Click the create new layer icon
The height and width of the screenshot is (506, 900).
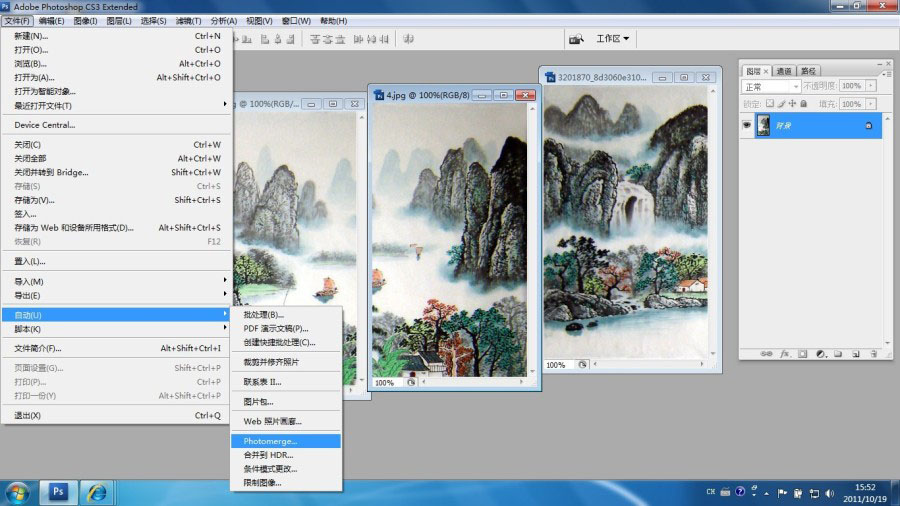pos(855,354)
